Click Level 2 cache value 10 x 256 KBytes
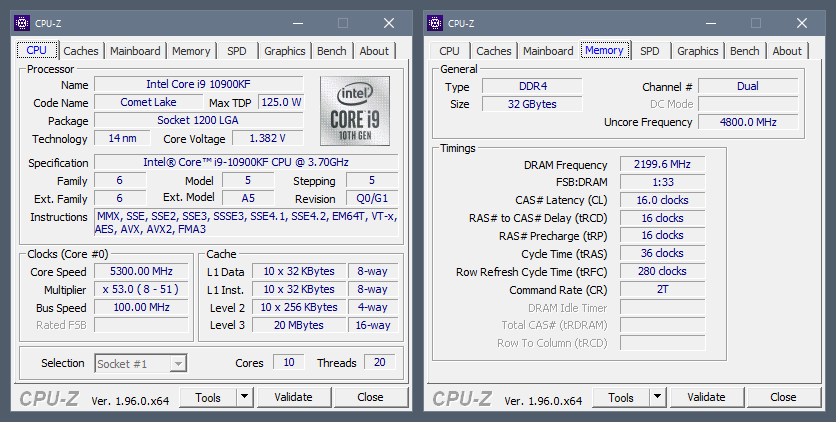 (x=299, y=307)
